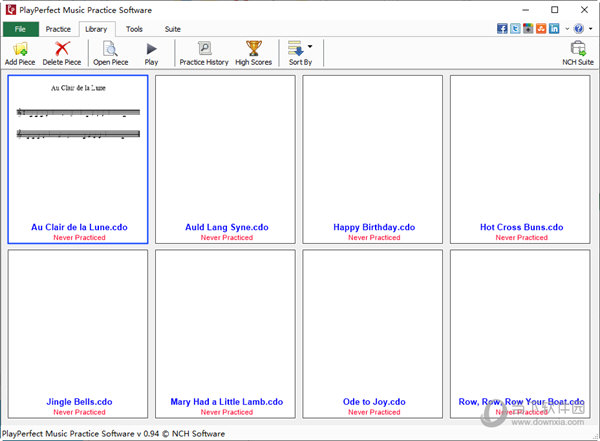
Task: Click the Add Piece toolbar icon
Action: [x=20, y=49]
